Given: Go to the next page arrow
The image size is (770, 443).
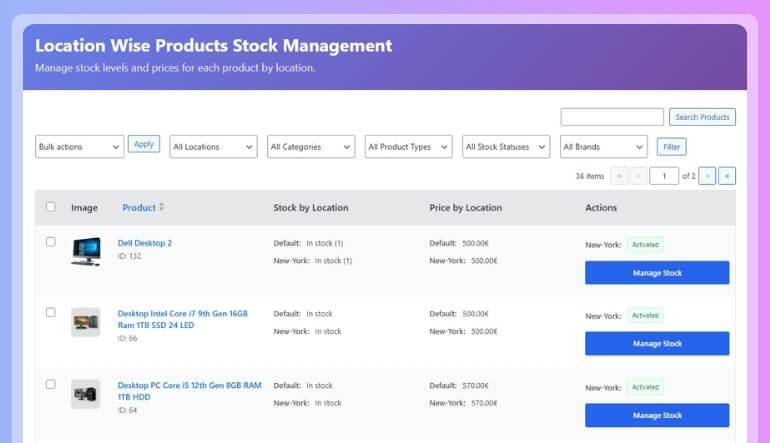Looking at the screenshot, I should point(707,176).
